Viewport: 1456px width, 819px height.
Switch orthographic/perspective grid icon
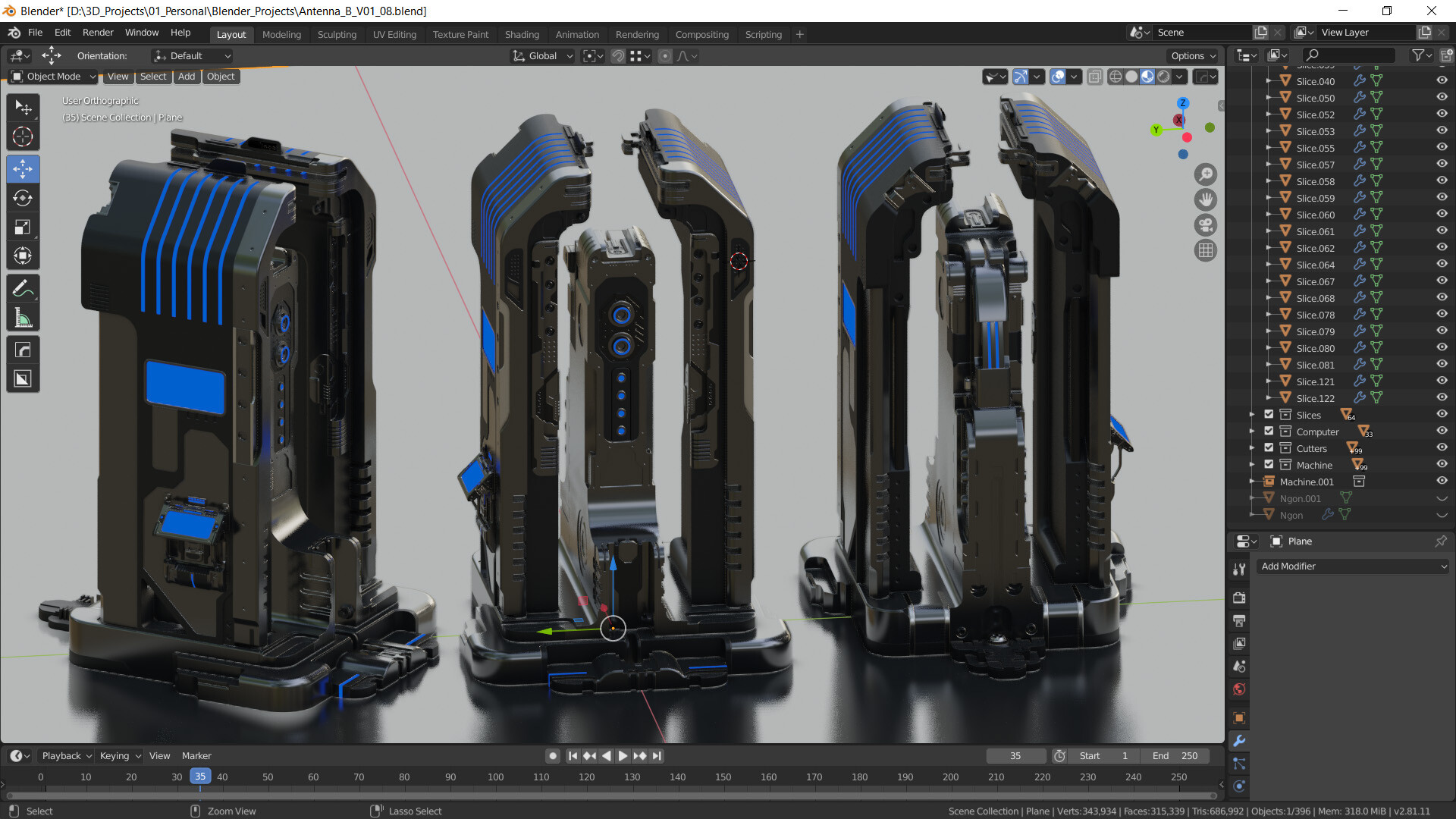1205,250
